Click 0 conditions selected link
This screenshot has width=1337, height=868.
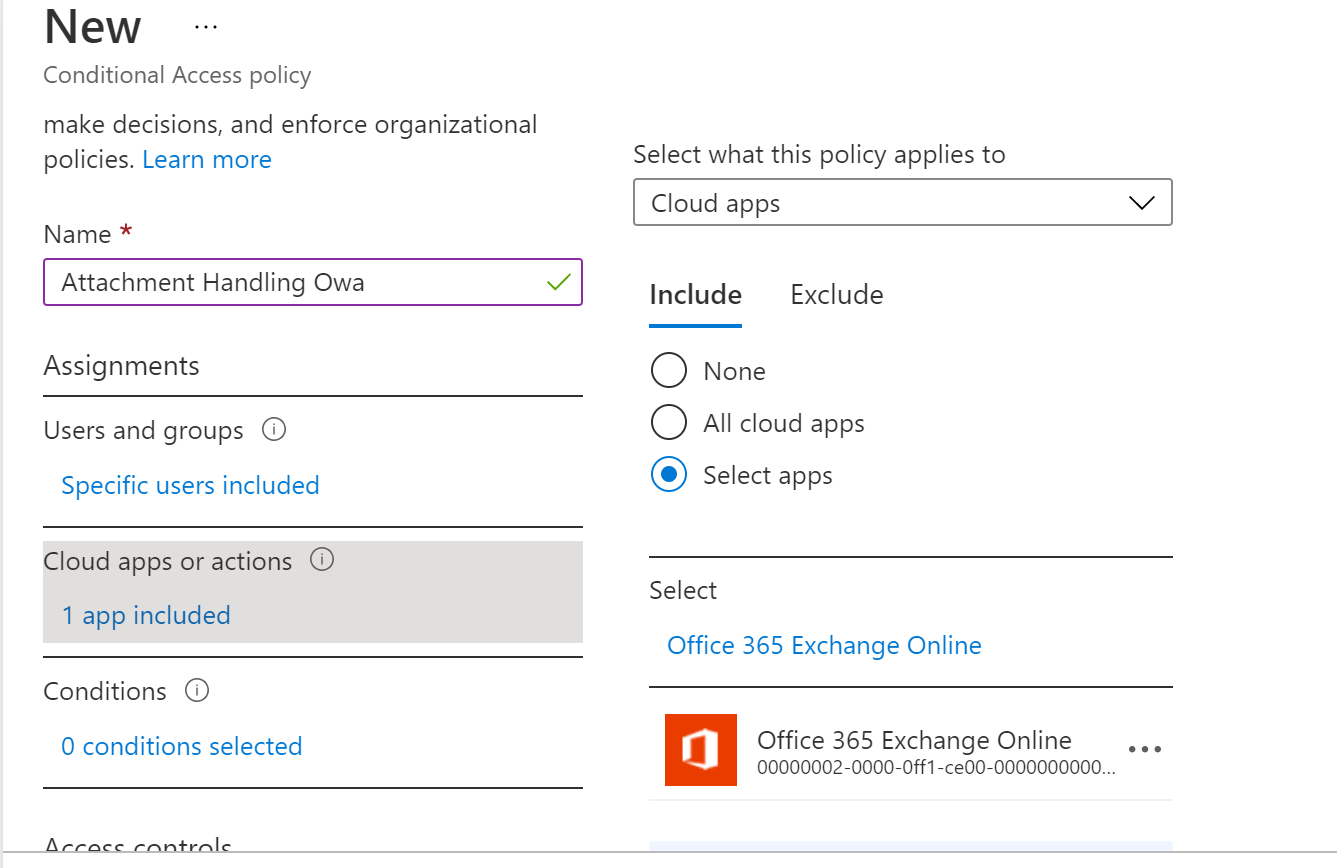click(x=182, y=747)
